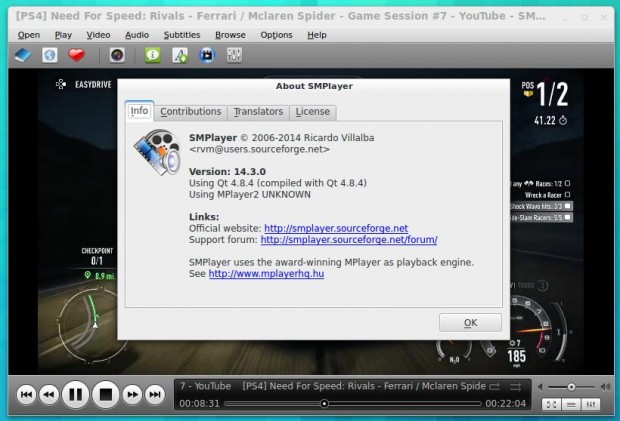Open the official website sourceforge link

(x=336, y=228)
